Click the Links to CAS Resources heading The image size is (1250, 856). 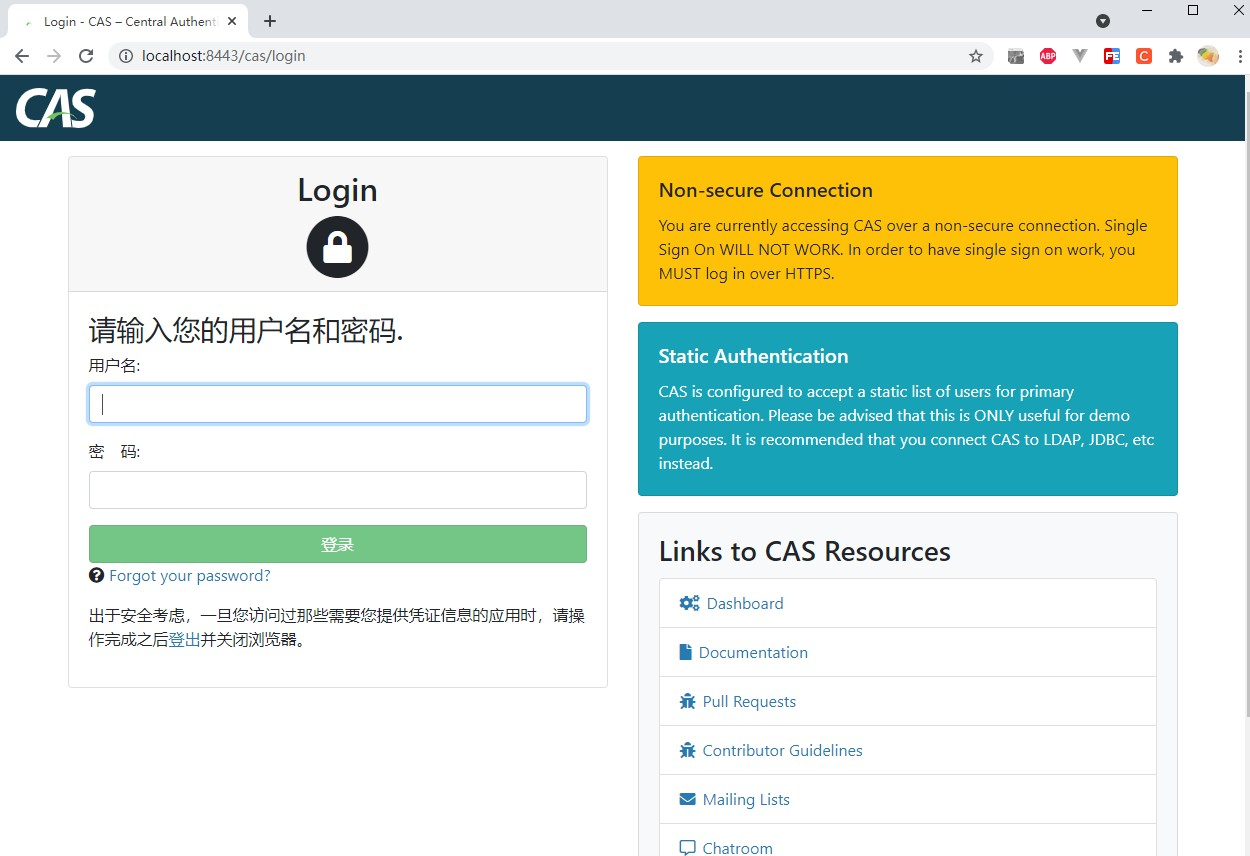pos(805,551)
